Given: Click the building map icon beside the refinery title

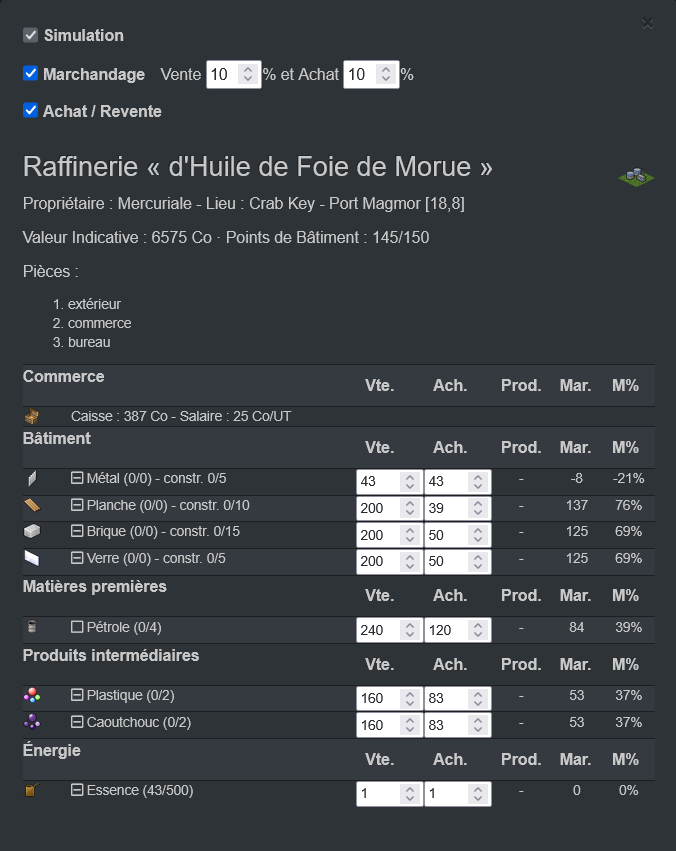Looking at the screenshot, I should click(x=636, y=177).
